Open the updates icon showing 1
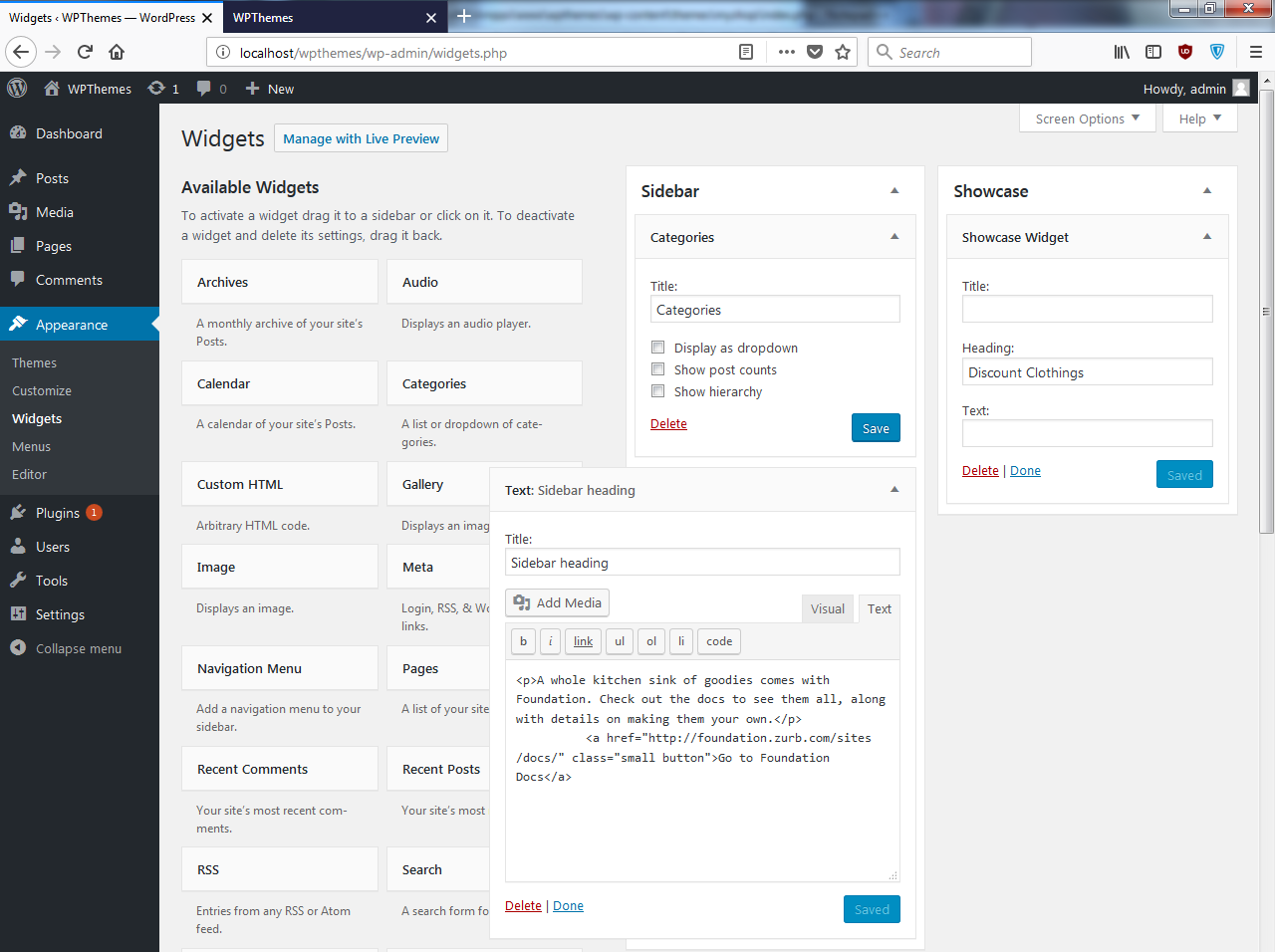 (x=156, y=89)
